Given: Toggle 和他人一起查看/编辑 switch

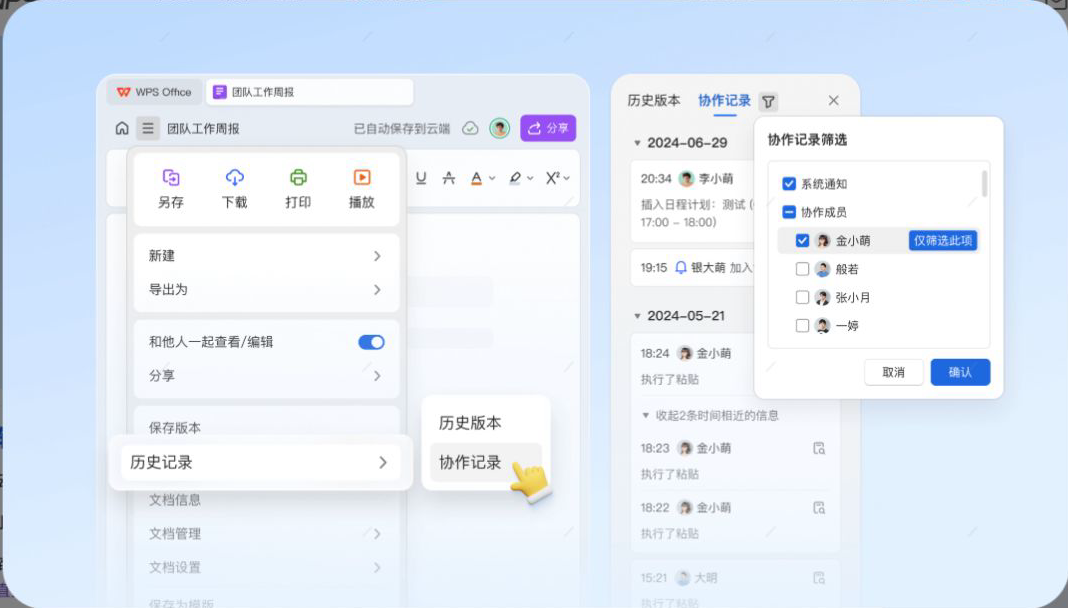Looking at the screenshot, I should (371, 342).
